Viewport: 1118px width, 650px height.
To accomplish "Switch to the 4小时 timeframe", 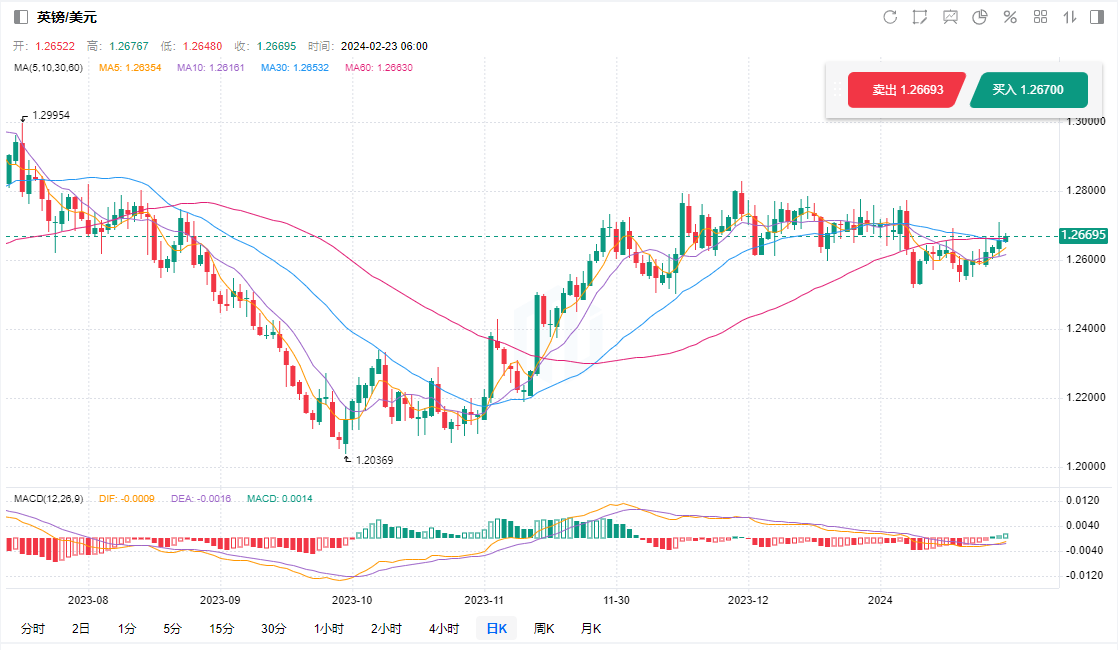I will click(x=443, y=629).
